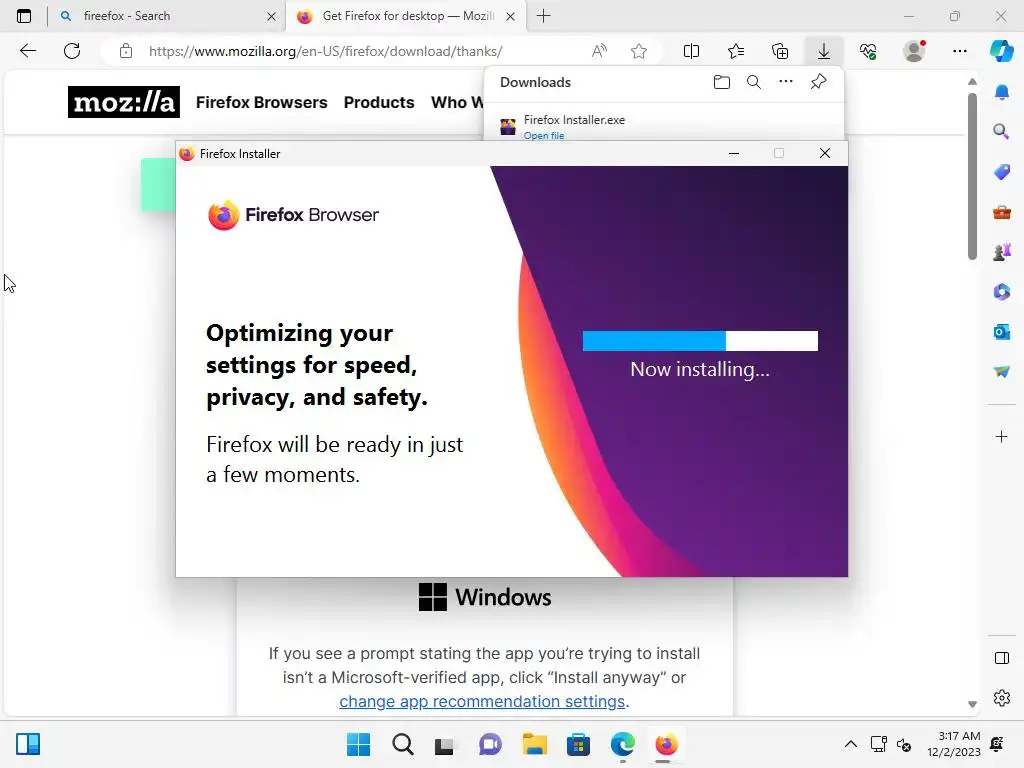Open sidebar Tools briefcase icon
Viewport: 1024px width, 768px height.
[1002, 212]
